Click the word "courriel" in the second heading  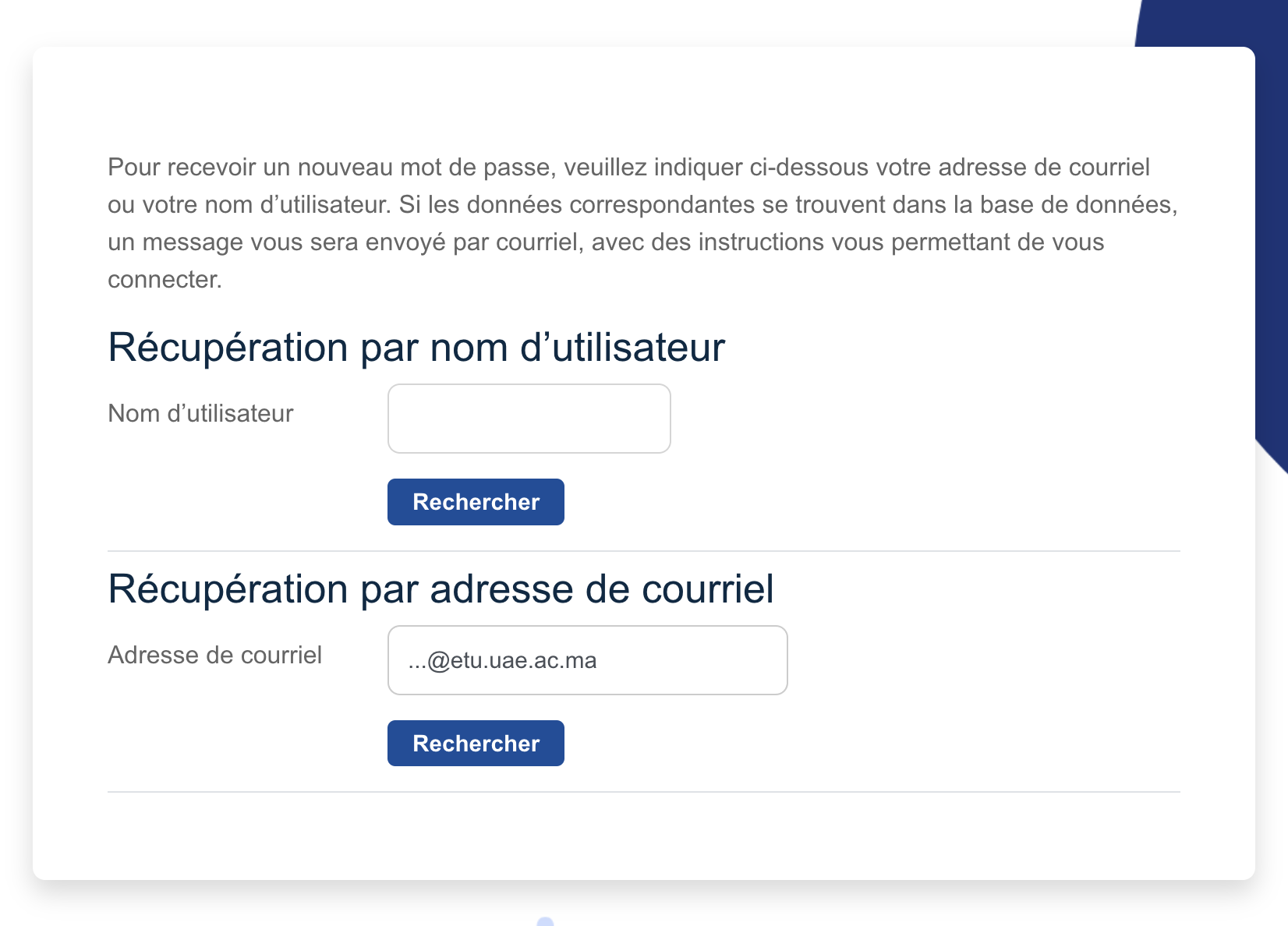click(x=708, y=589)
